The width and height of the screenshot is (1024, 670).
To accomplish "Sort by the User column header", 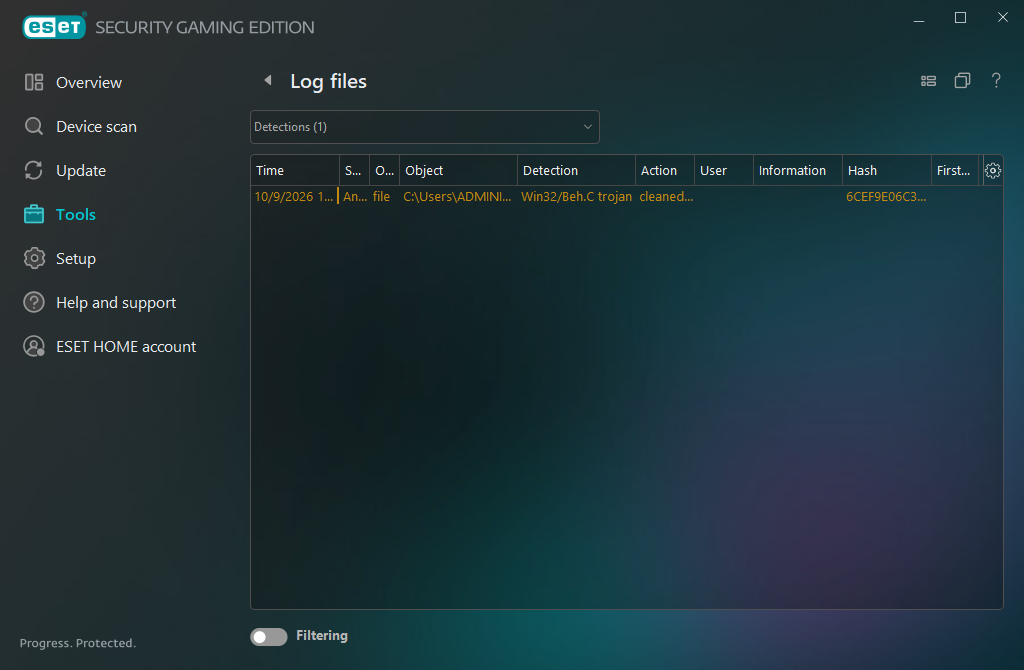I will [x=724, y=170].
